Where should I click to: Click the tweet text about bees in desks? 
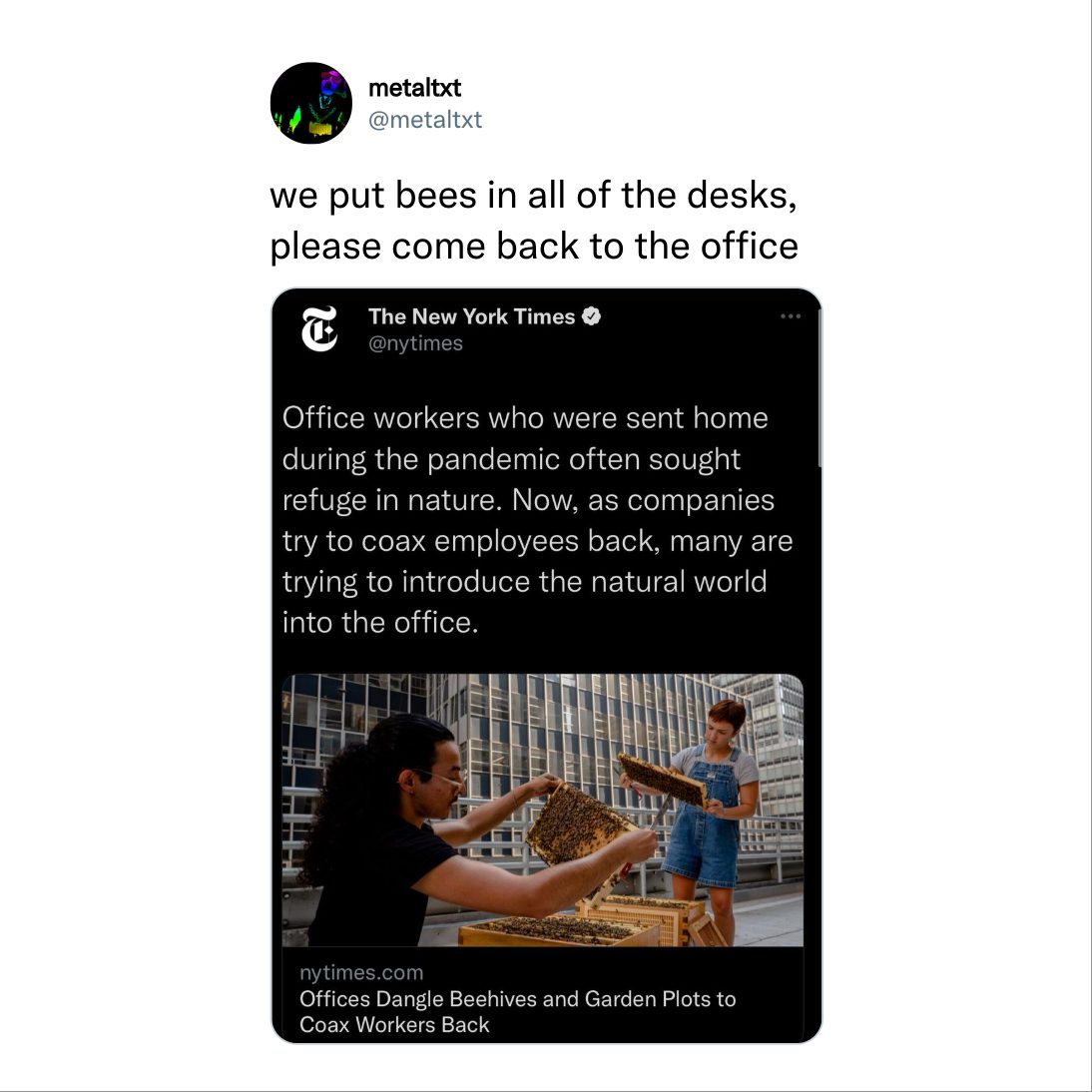(x=533, y=220)
